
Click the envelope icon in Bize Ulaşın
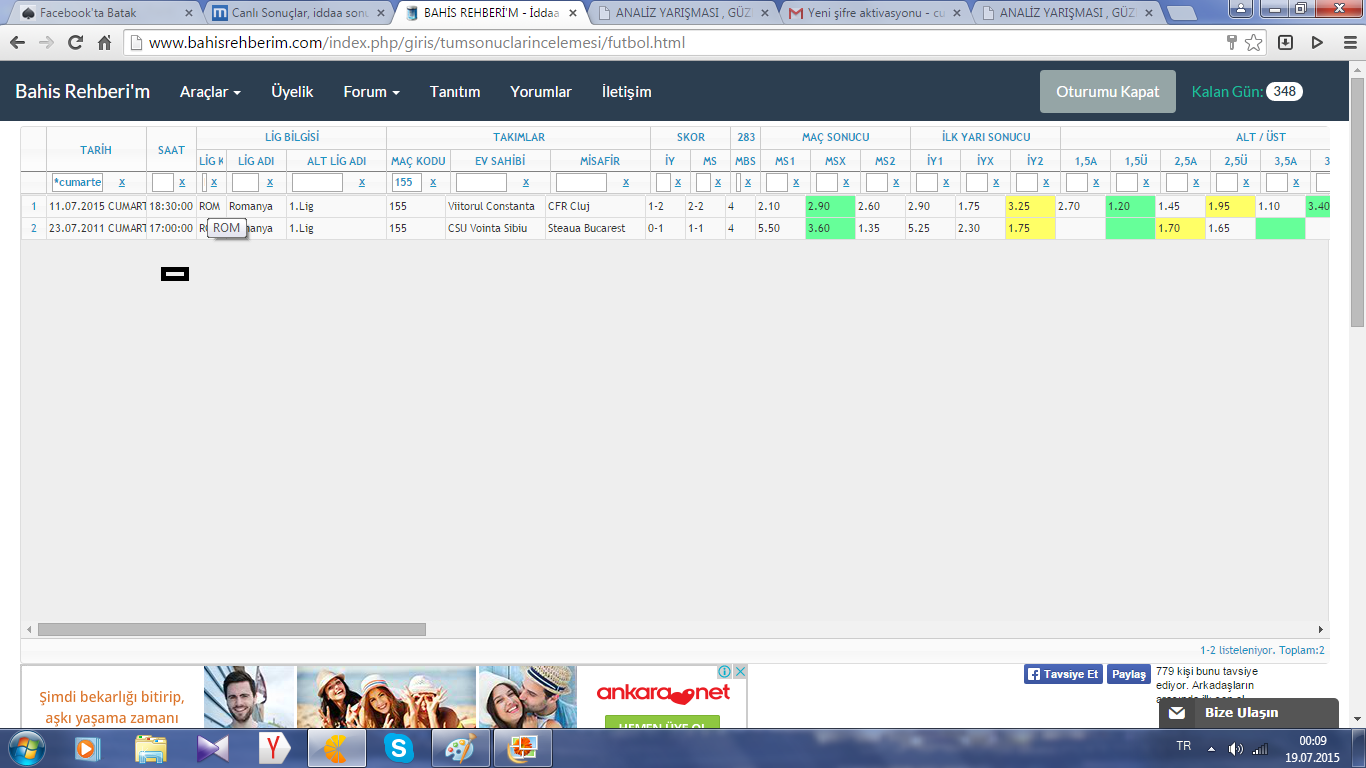(1177, 713)
